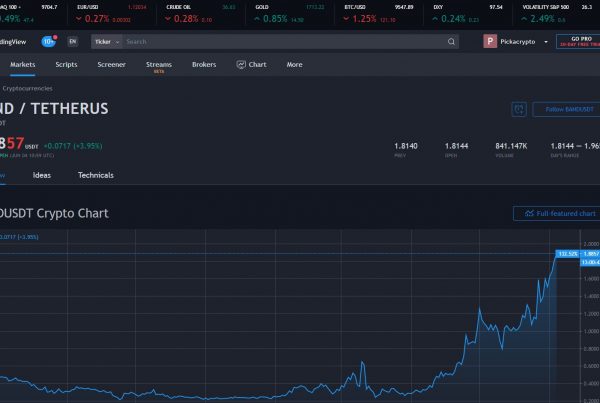Click the alert icon beside Follow button

[519, 109]
